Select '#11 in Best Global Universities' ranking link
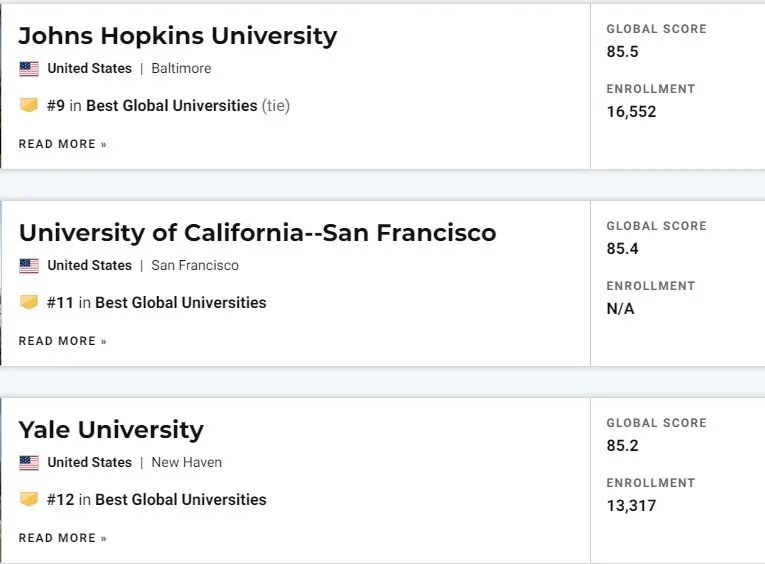This screenshot has height=564, width=765. point(157,302)
